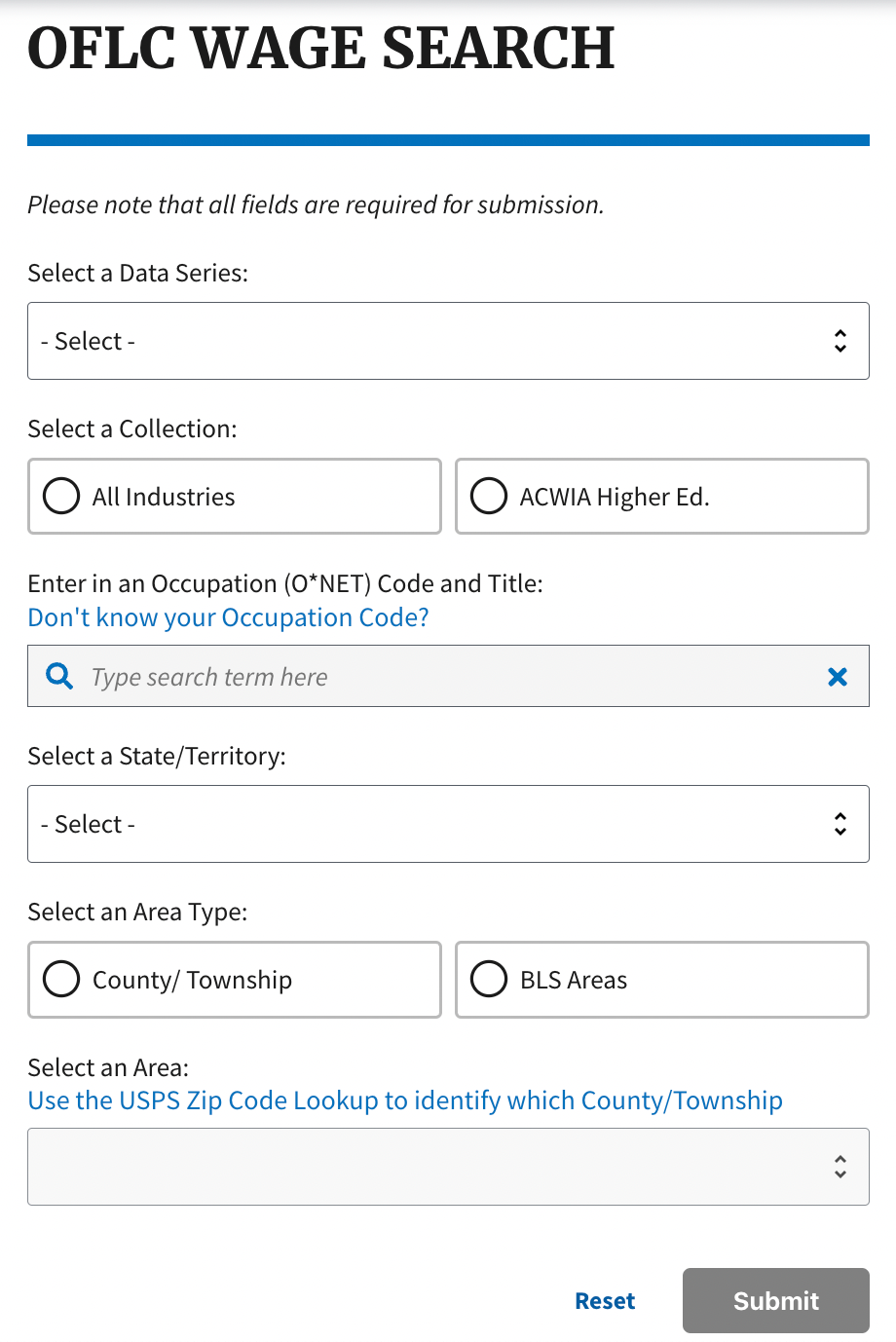The image size is (896, 1342).
Task: Focus the occupation code search field
Action: point(438,677)
